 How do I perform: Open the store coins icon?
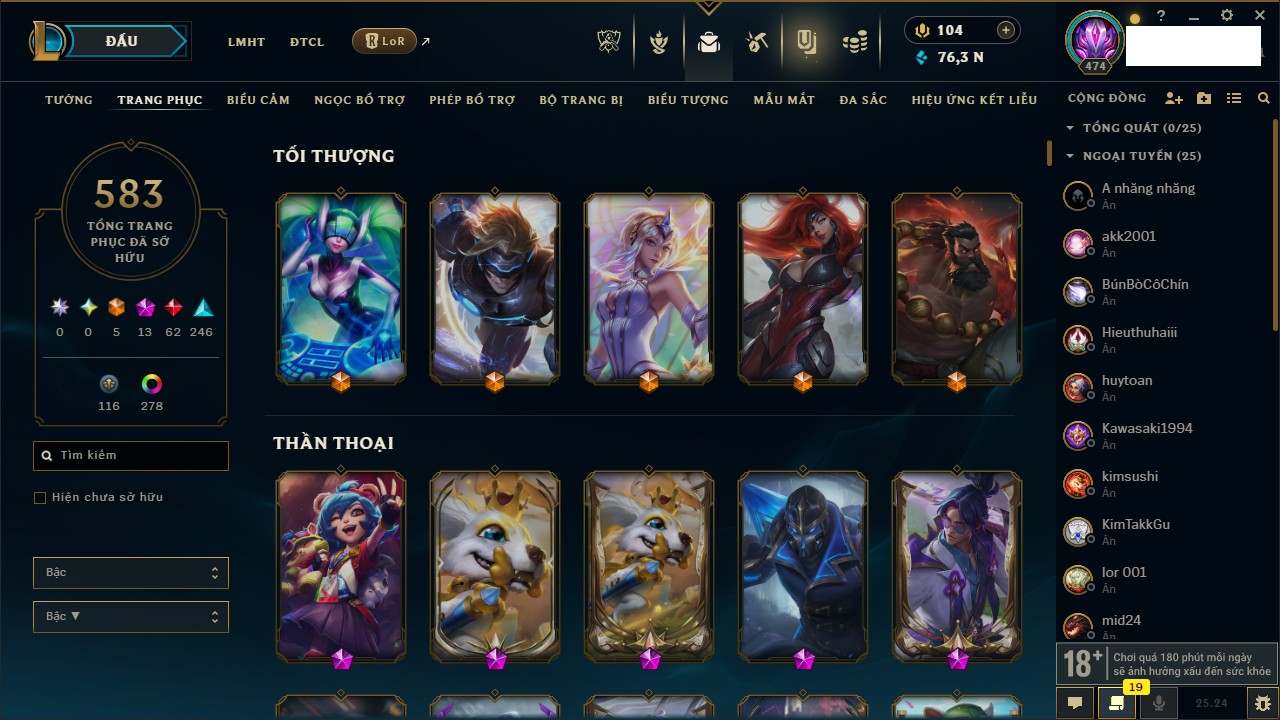tap(854, 42)
